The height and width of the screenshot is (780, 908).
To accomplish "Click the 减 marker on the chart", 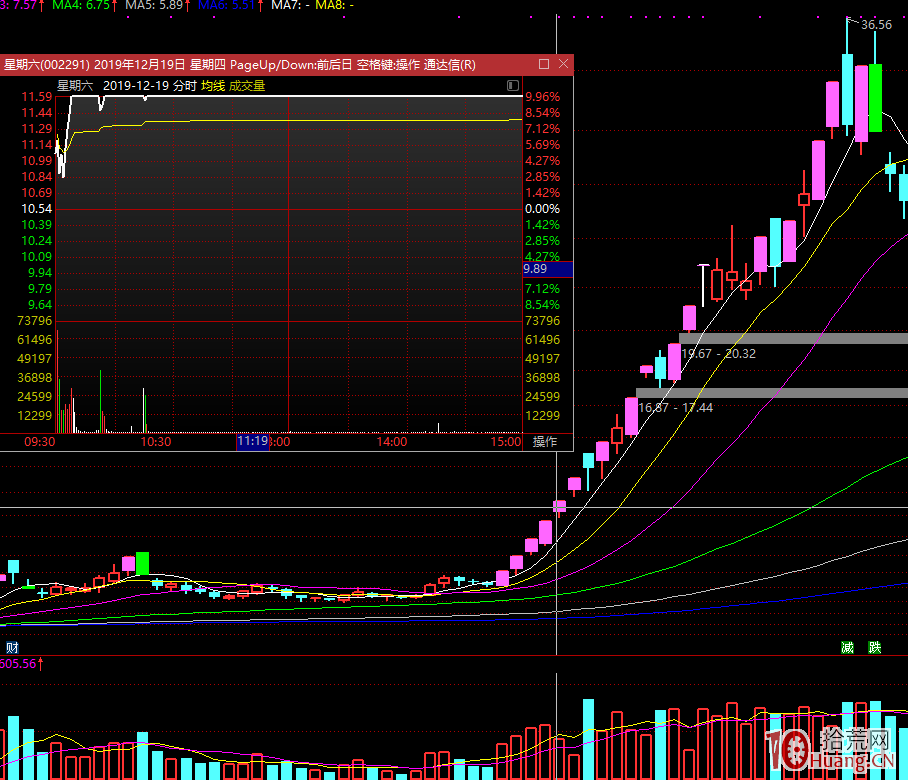I will [847, 647].
